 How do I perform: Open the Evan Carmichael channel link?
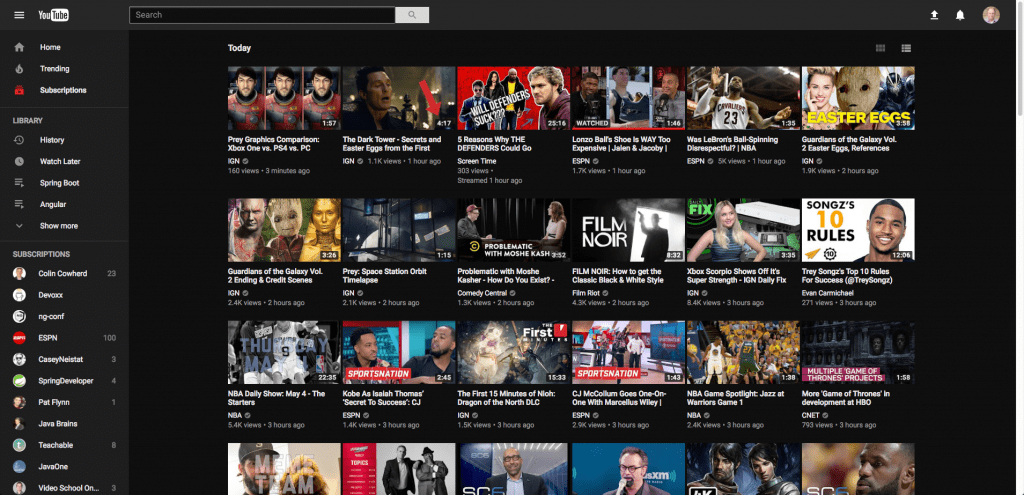(x=827, y=293)
